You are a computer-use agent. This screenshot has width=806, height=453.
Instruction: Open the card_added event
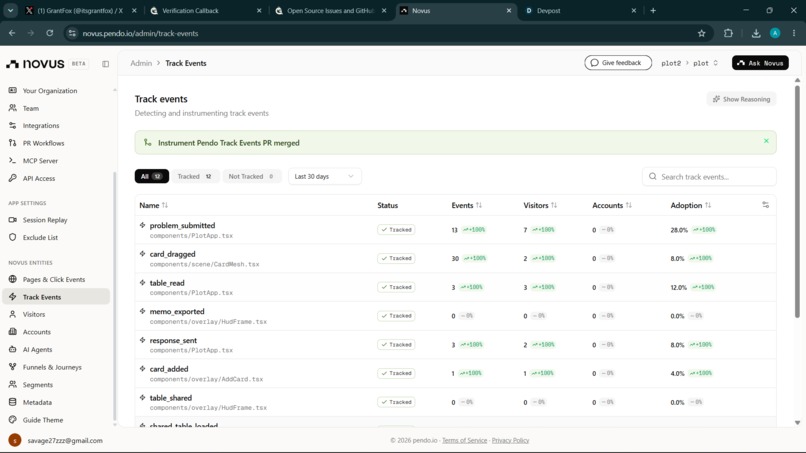click(169, 369)
